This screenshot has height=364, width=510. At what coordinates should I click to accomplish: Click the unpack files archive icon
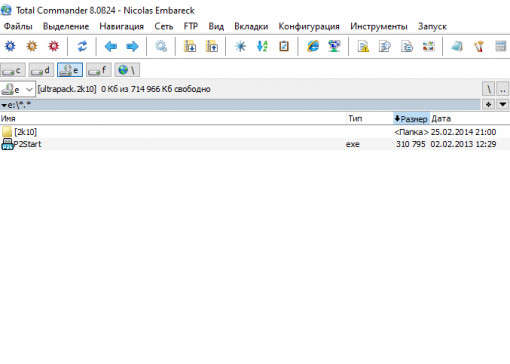coord(212,46)
